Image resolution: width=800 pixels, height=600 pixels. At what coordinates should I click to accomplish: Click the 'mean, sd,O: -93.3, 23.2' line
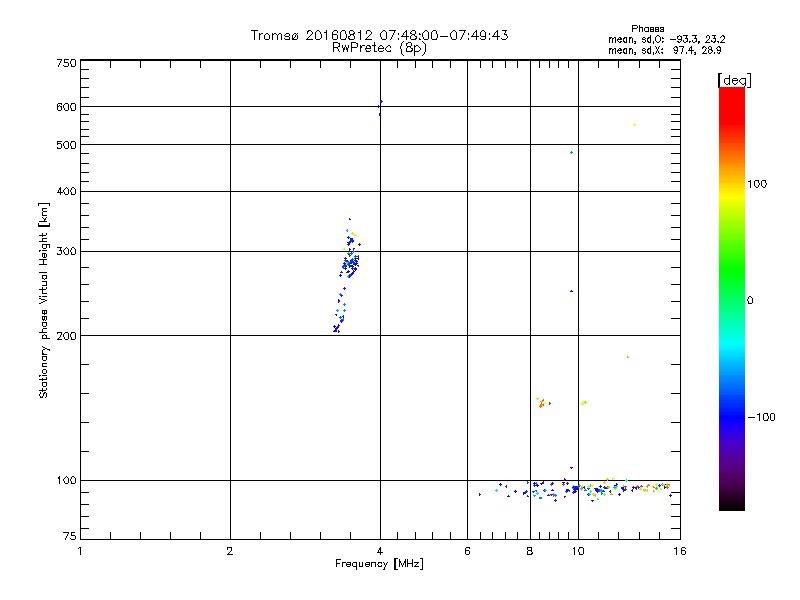[666, 39]
